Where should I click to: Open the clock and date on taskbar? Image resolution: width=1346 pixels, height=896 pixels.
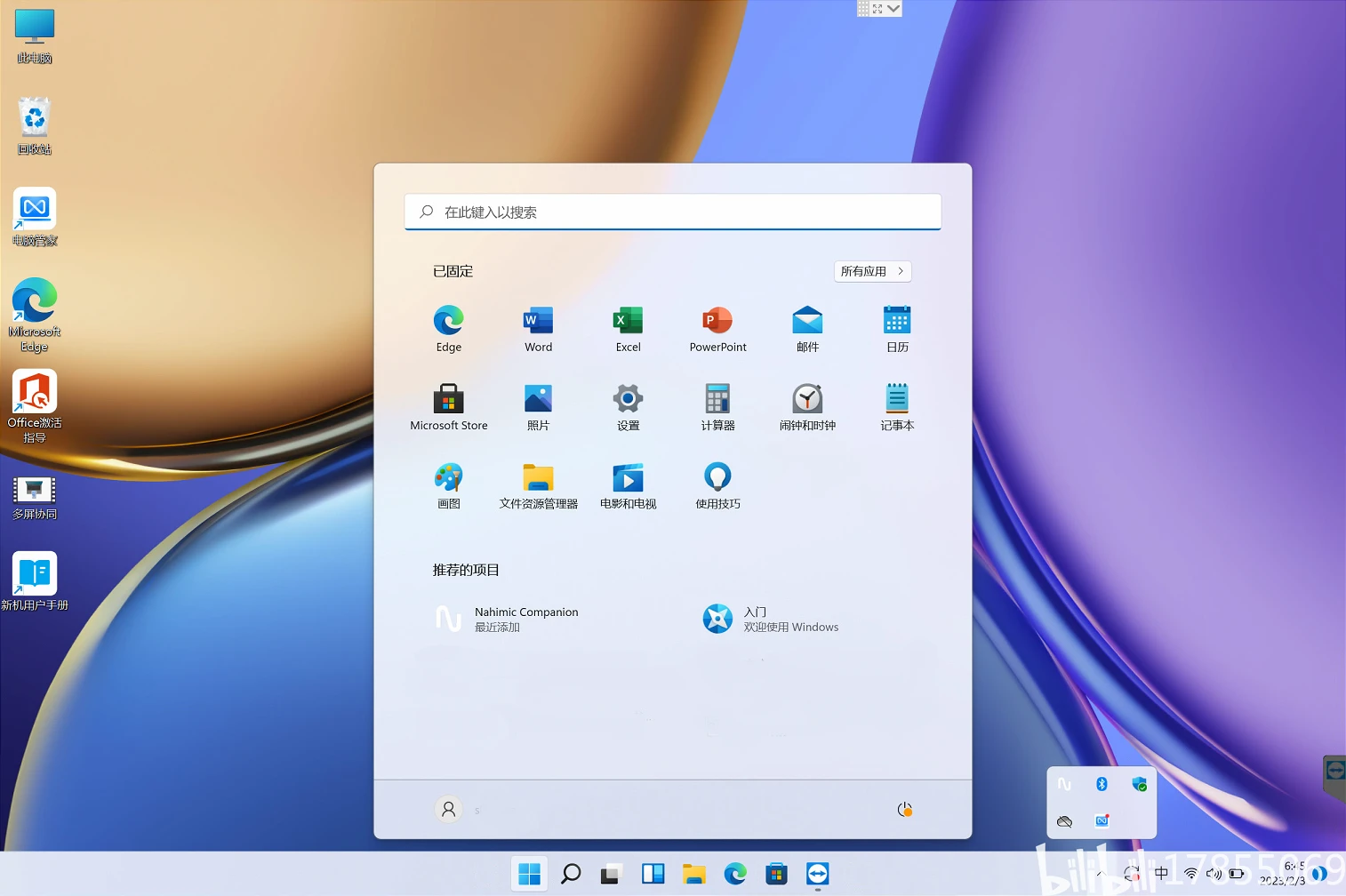1283,874
